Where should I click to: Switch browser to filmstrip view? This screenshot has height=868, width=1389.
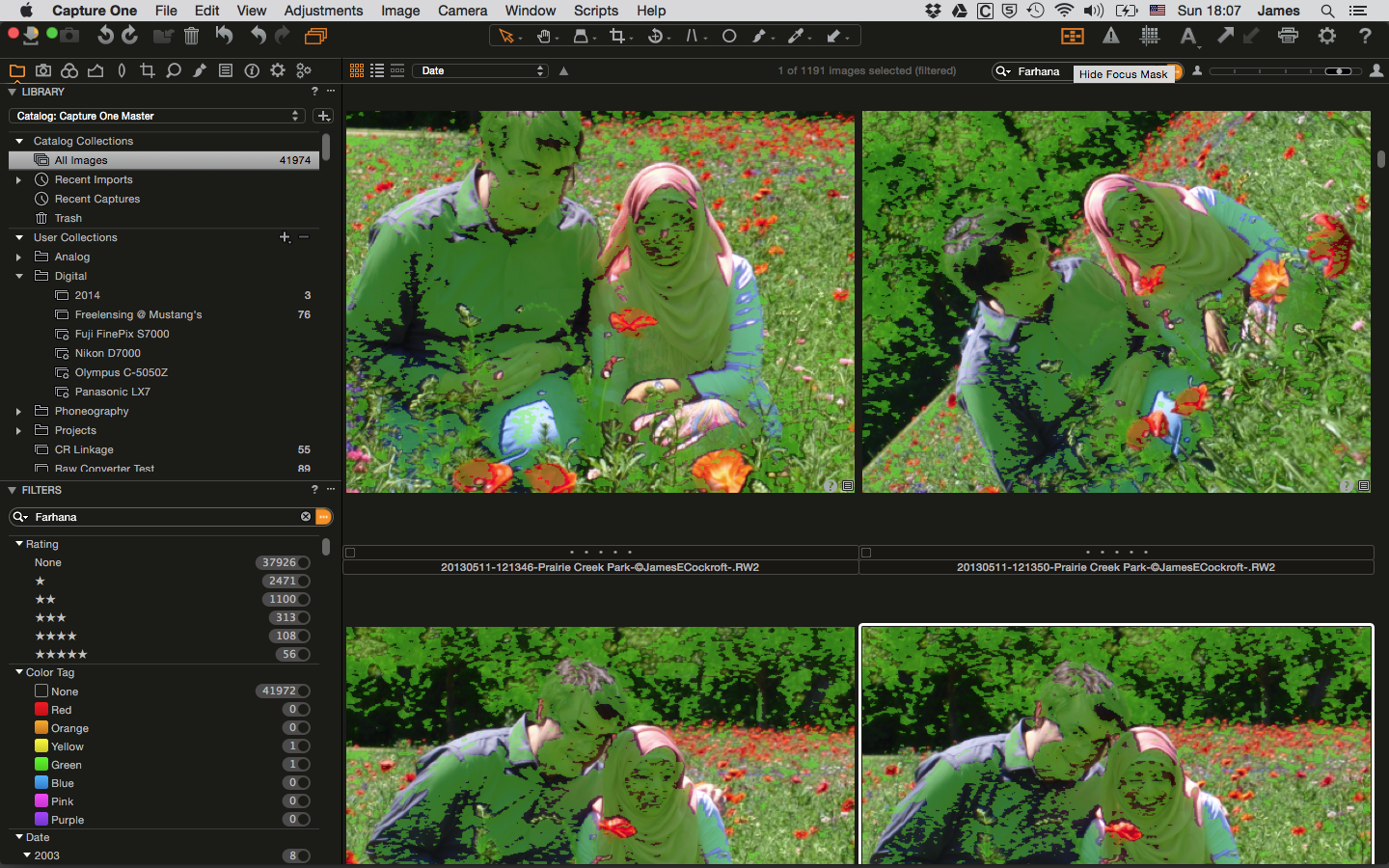(397, 70)
